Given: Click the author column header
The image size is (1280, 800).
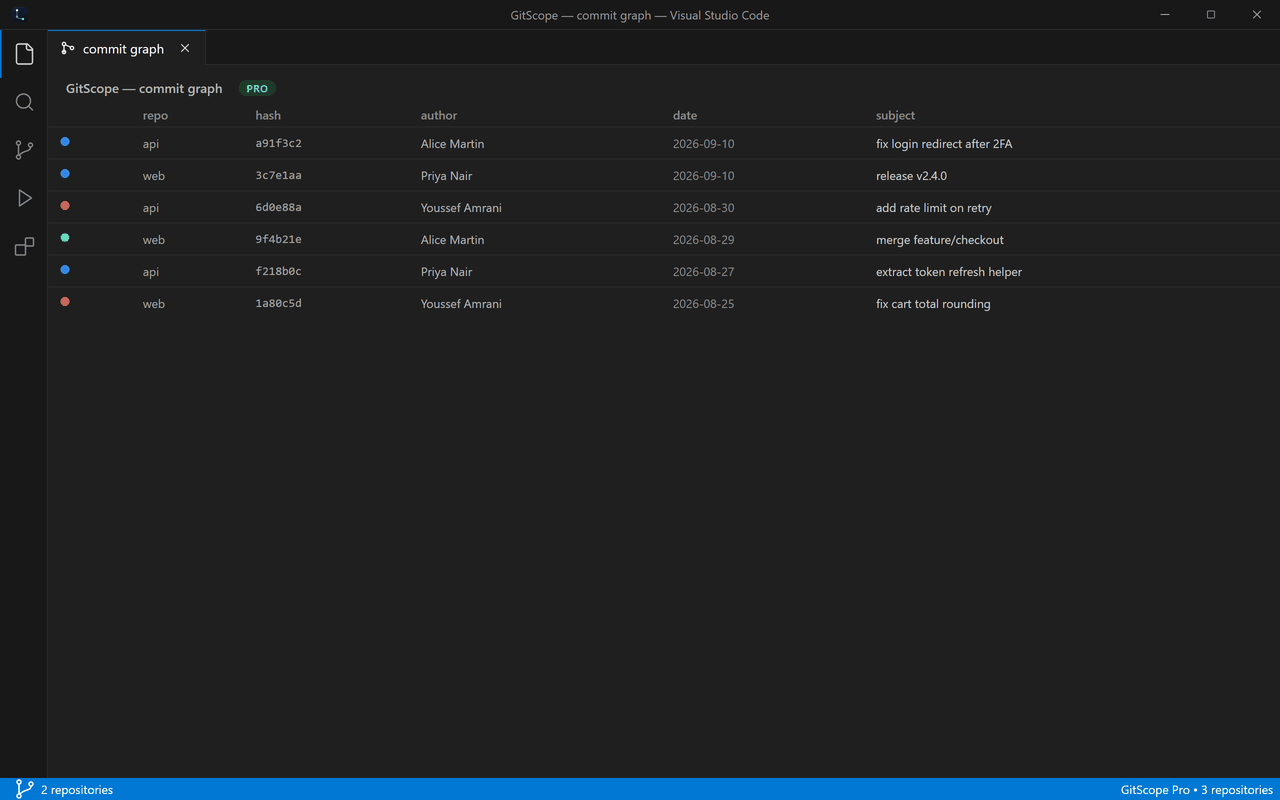Looking at the screenshot, I should click(x=439, y=116).
